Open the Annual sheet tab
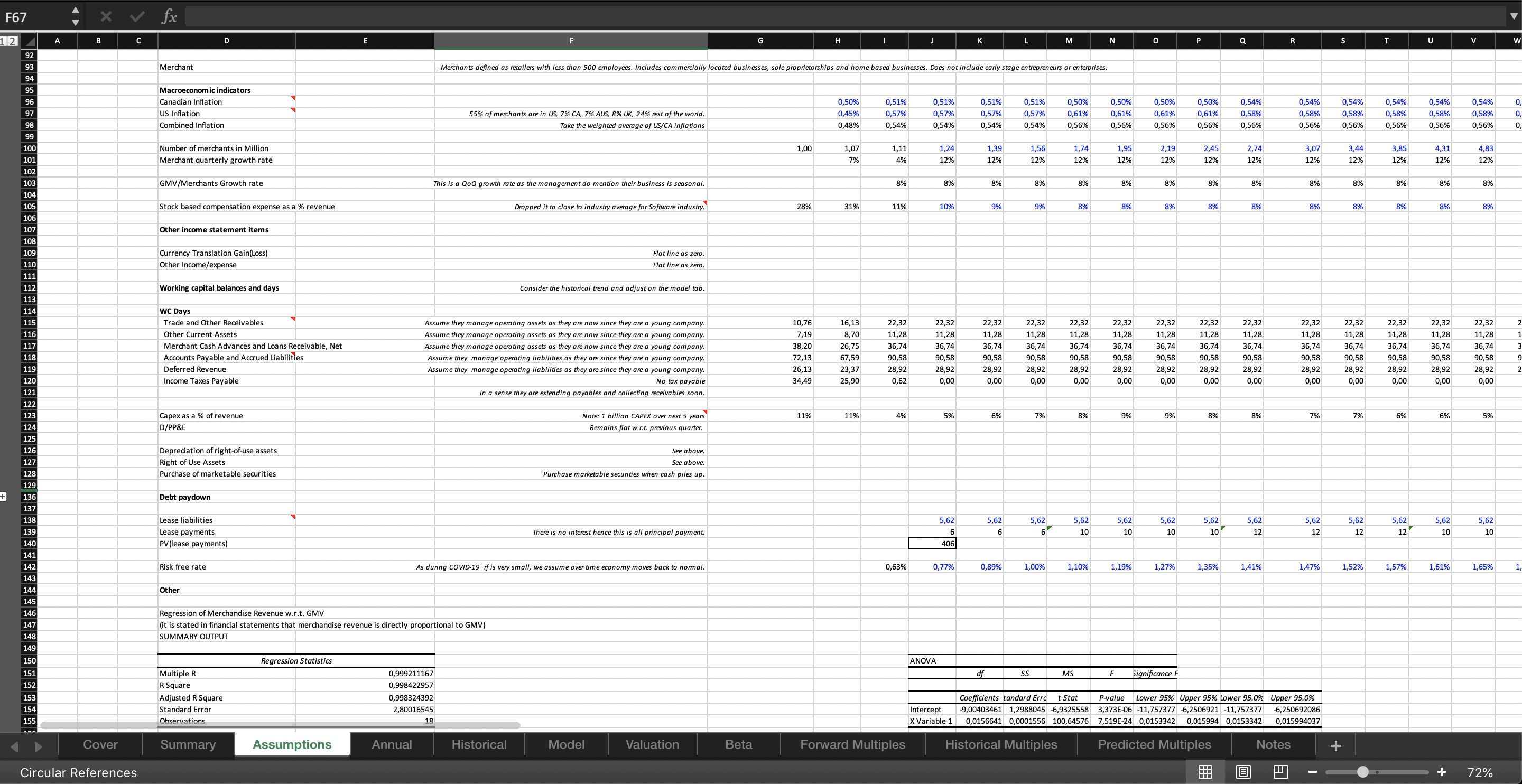Image resolution: width=1522 pixels, height=784 pixels. coord(392,744)
